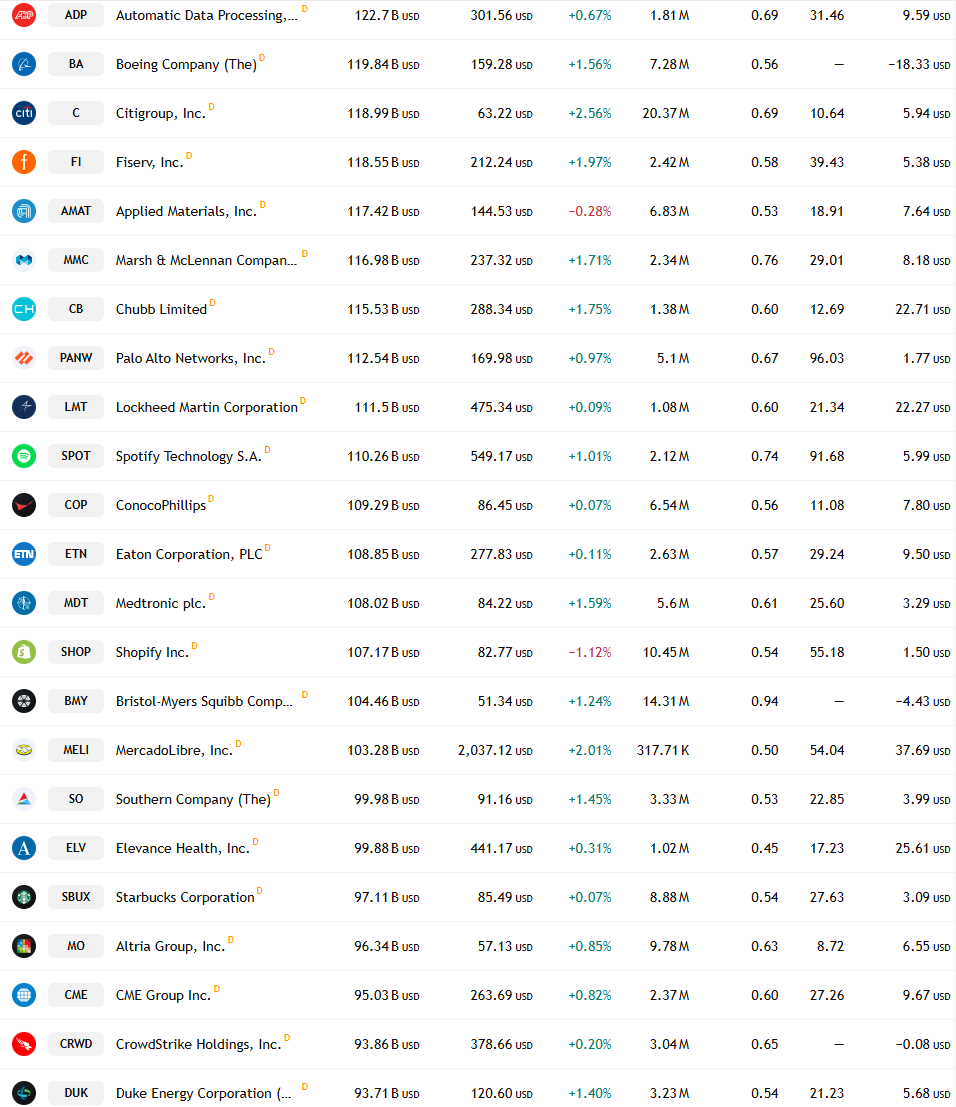Open Shopify Inc. company link

coord(152,652)
